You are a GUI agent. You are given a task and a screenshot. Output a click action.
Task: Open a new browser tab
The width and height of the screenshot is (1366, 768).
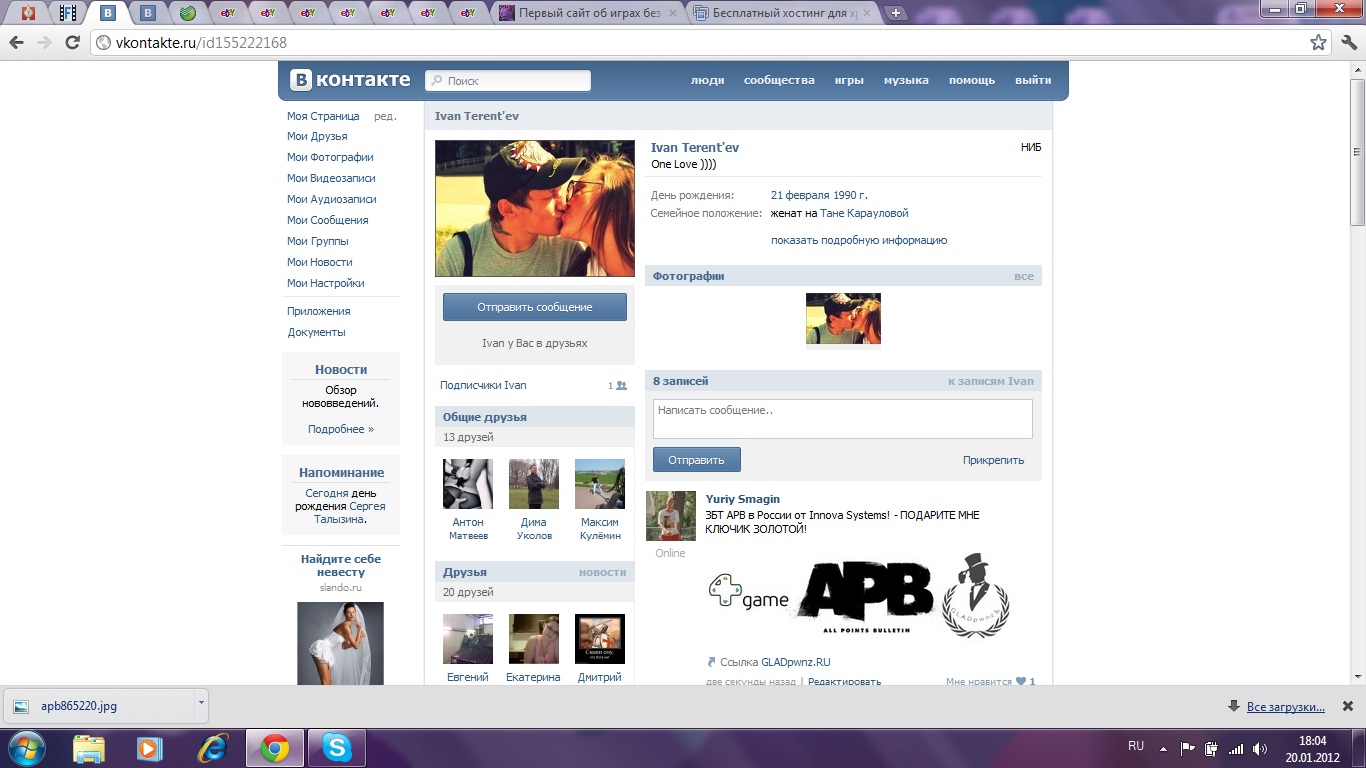pyautogui.click(x=896, y=13)
